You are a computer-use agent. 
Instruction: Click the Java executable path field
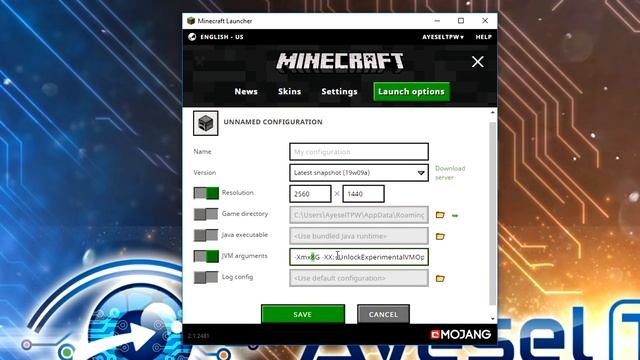tap(359, 236)
